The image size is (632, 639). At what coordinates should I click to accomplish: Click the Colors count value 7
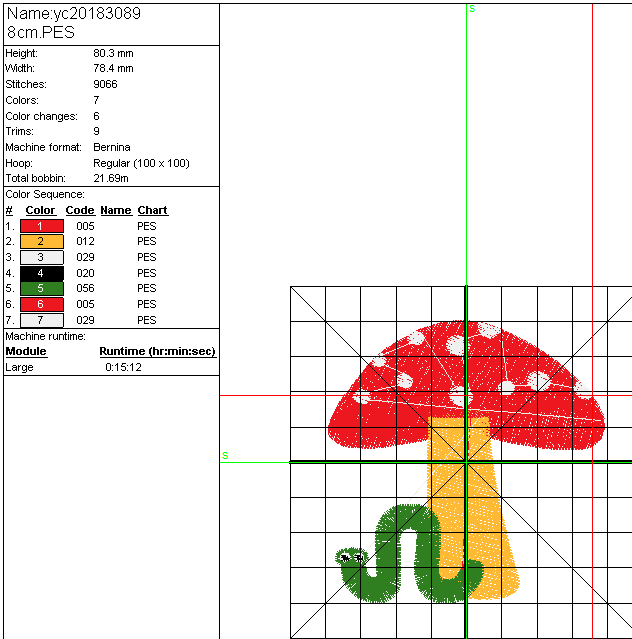[x=96, y=100]
